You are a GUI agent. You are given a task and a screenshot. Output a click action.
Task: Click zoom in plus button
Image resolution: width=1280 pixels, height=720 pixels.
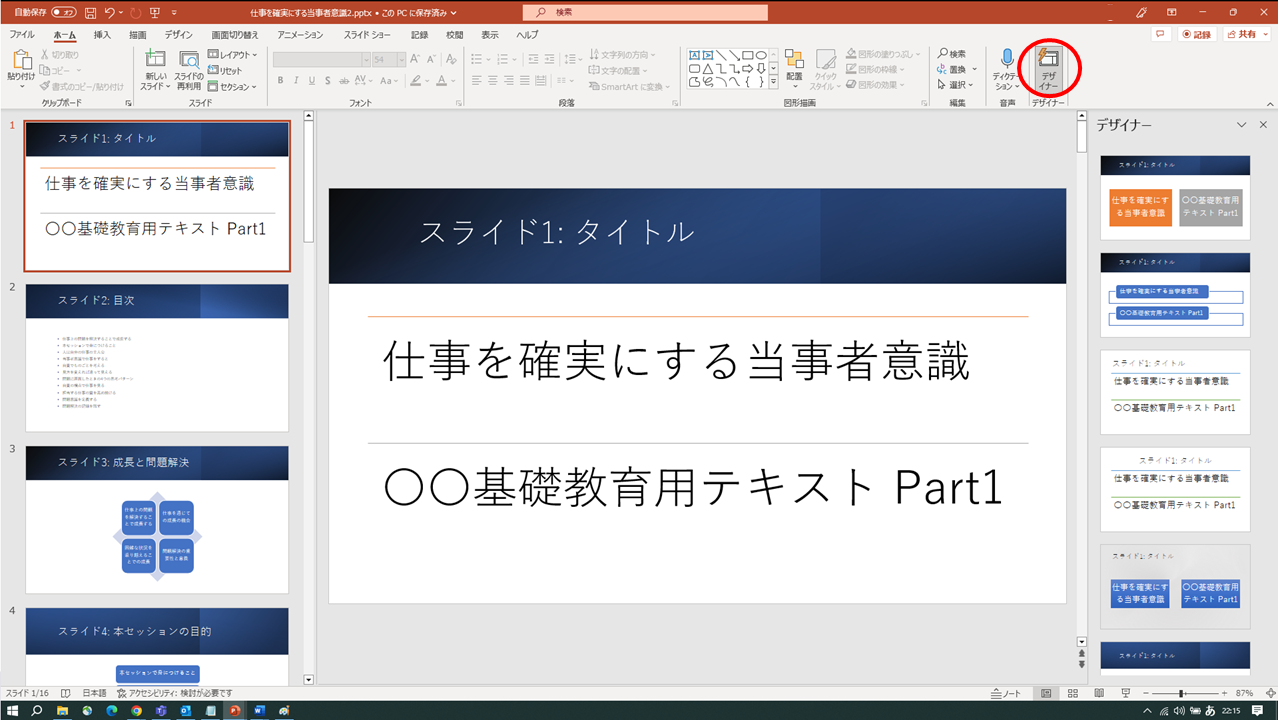coord(1226,693)
